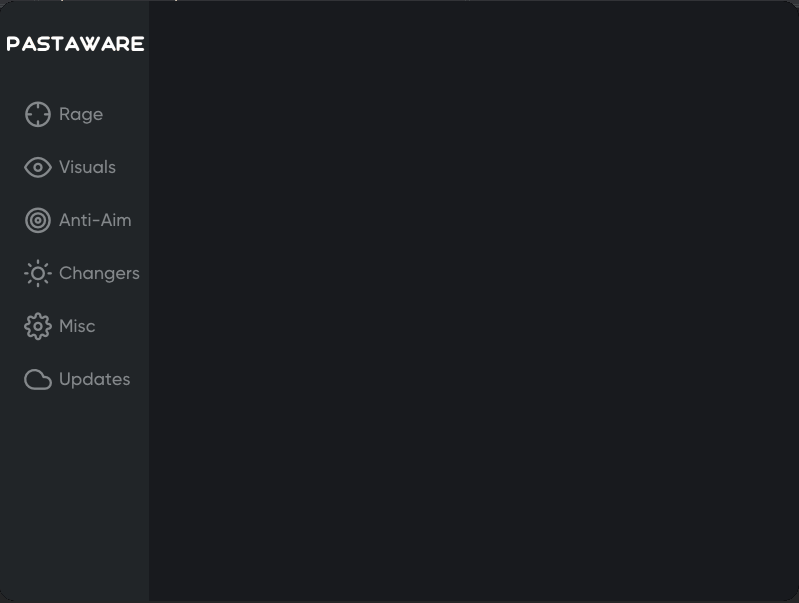This screenshot has width=799, height=603.
Task: Go to the Changers text label
Action: (x=99, y=273)
